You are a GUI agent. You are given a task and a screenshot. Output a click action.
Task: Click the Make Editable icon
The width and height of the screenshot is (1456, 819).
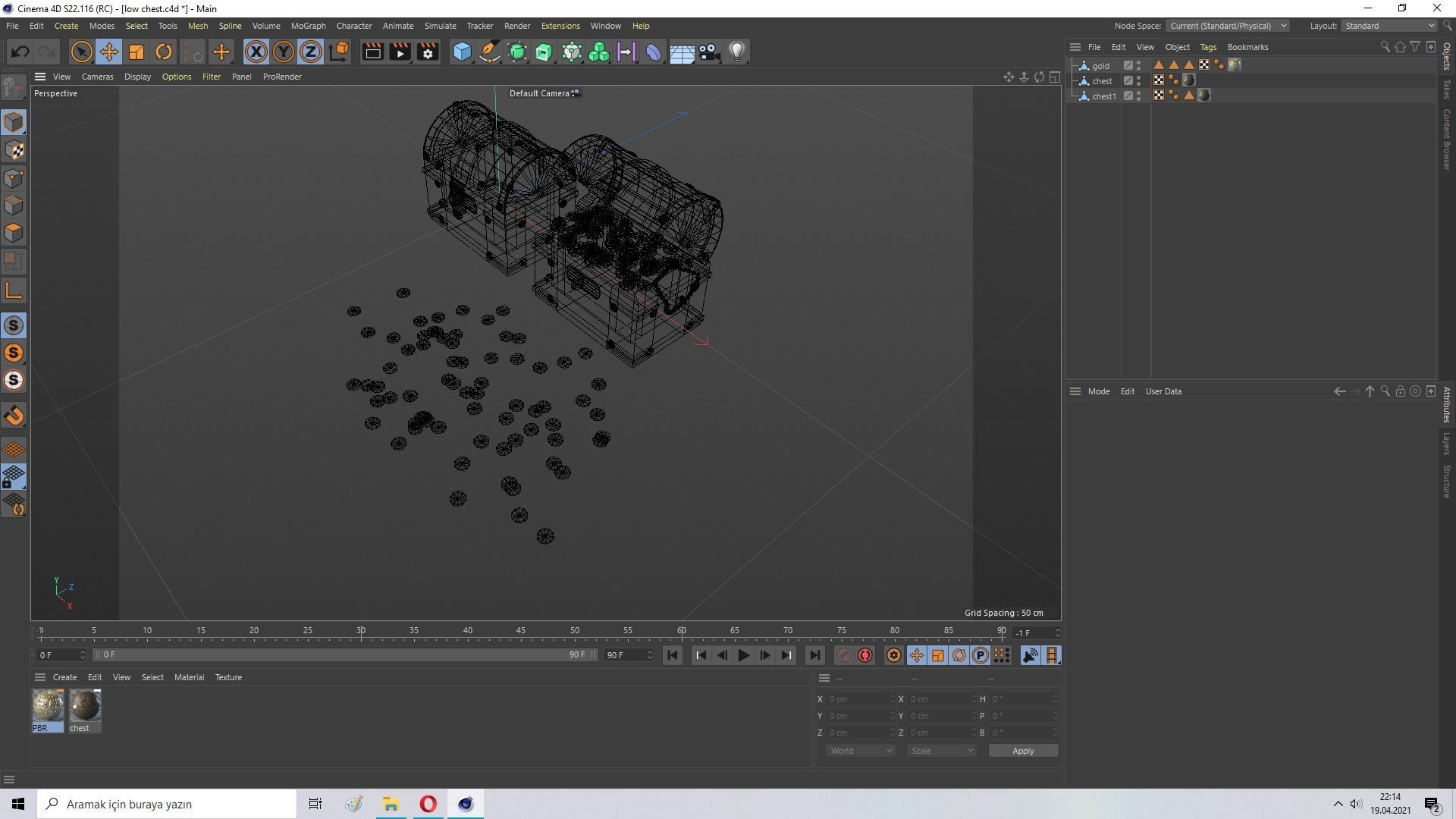point(14,89)
